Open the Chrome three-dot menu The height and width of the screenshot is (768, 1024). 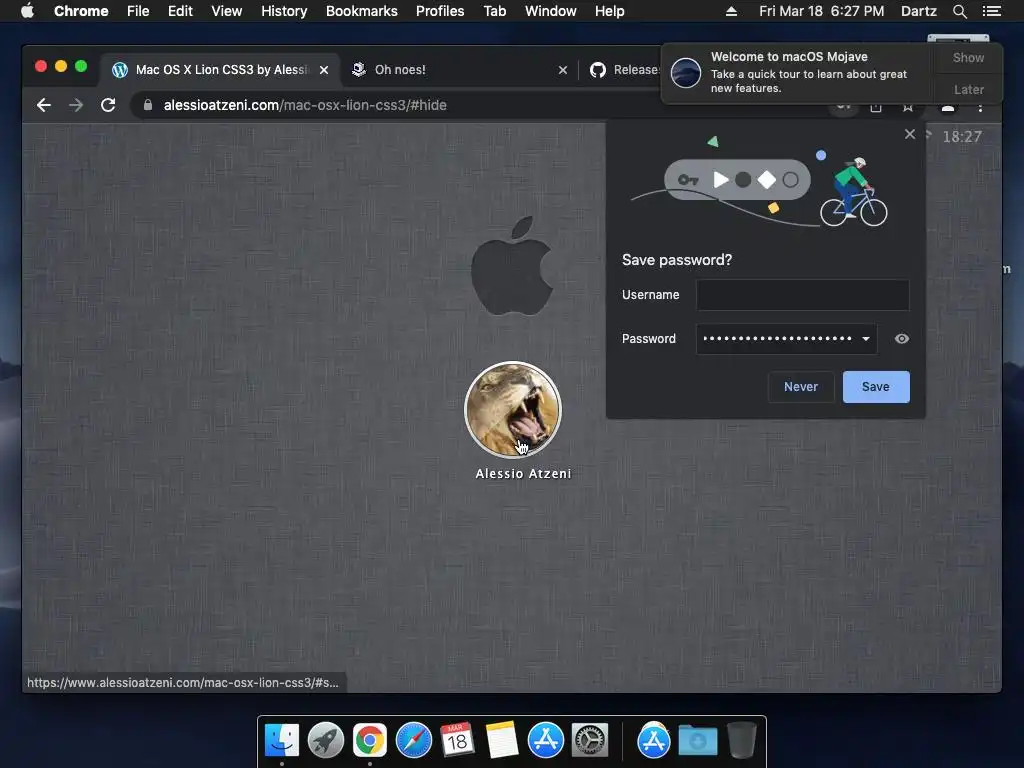click(x=980, y=107)
